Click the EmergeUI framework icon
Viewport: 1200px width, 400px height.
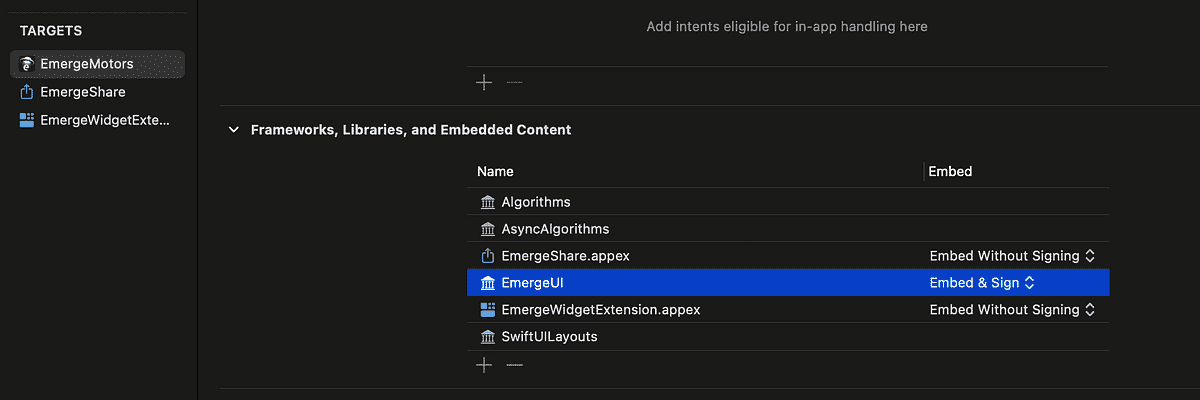pos(488,283)
